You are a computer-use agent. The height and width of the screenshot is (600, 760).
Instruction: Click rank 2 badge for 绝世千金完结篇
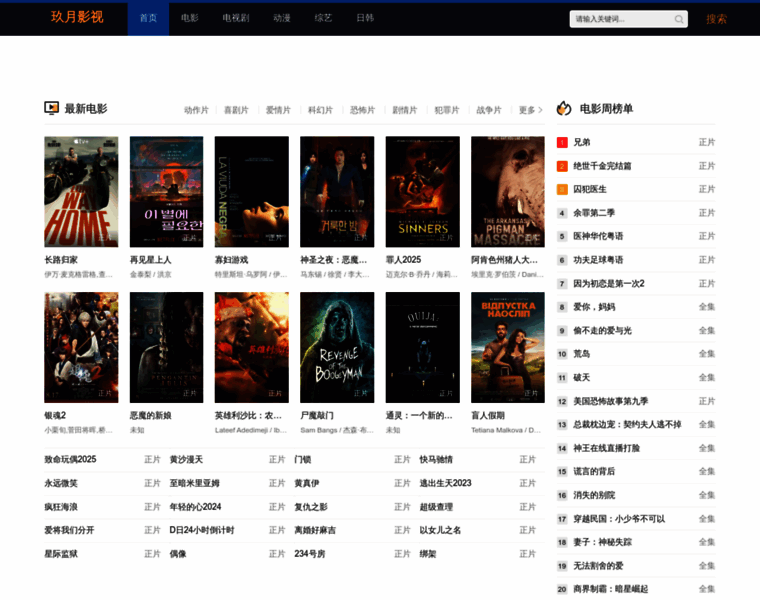pyautogui.click(x=562, y=166)
